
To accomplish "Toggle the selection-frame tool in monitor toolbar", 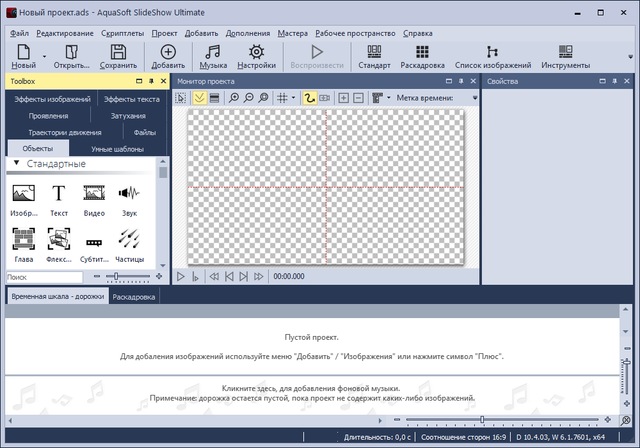I will point(181,98).
